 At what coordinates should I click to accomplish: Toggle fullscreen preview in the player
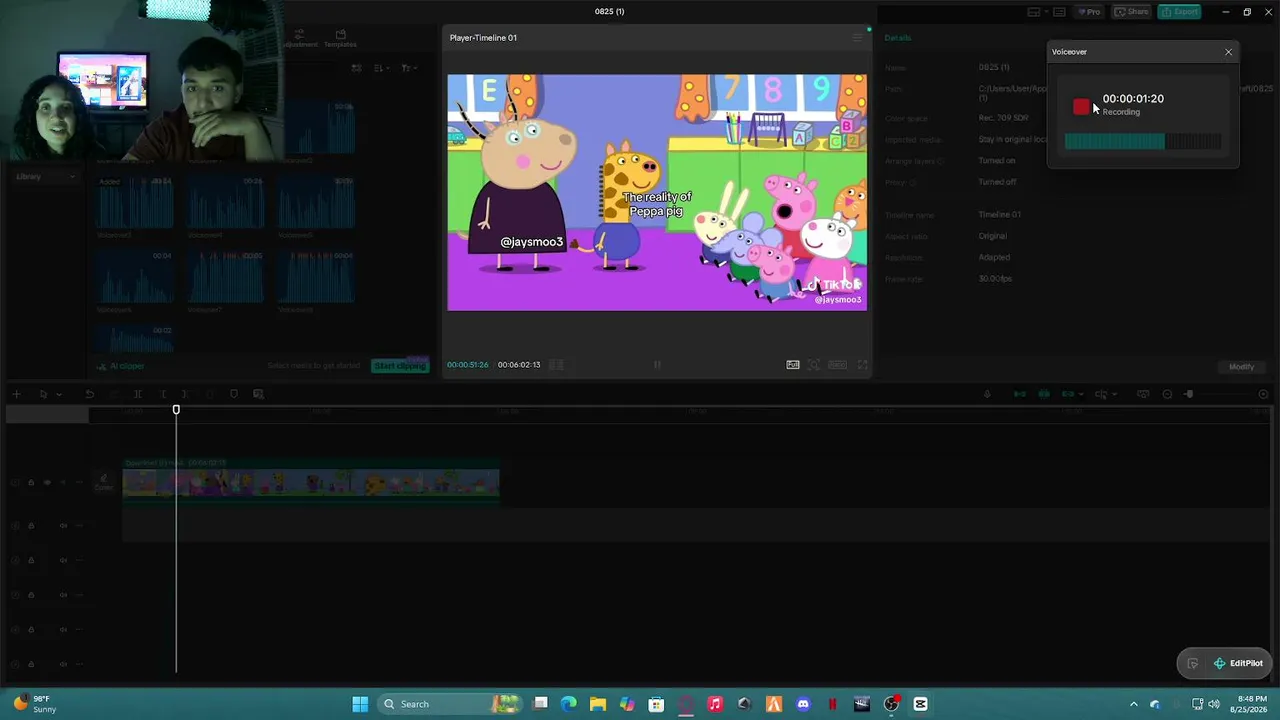click(x=862, y=365)
